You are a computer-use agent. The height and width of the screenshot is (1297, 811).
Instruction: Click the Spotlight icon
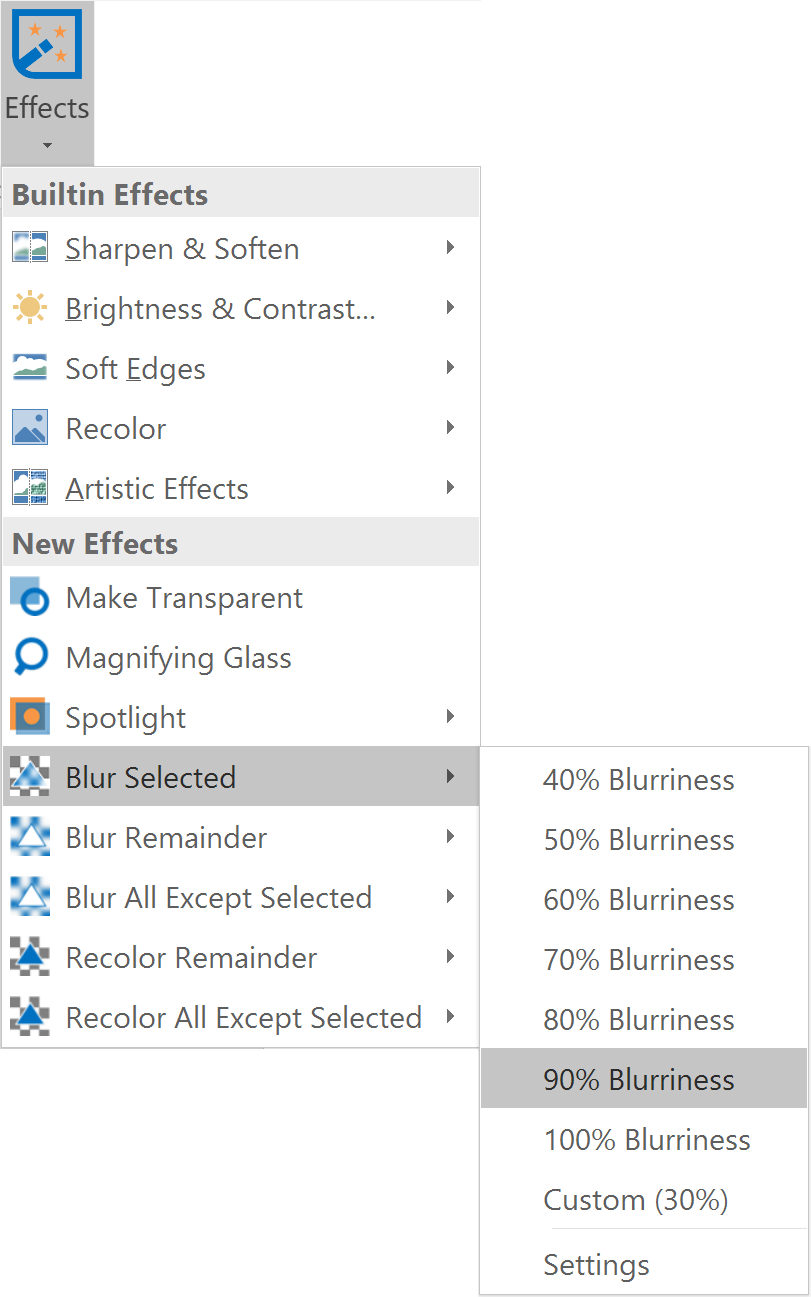[30, 717]
